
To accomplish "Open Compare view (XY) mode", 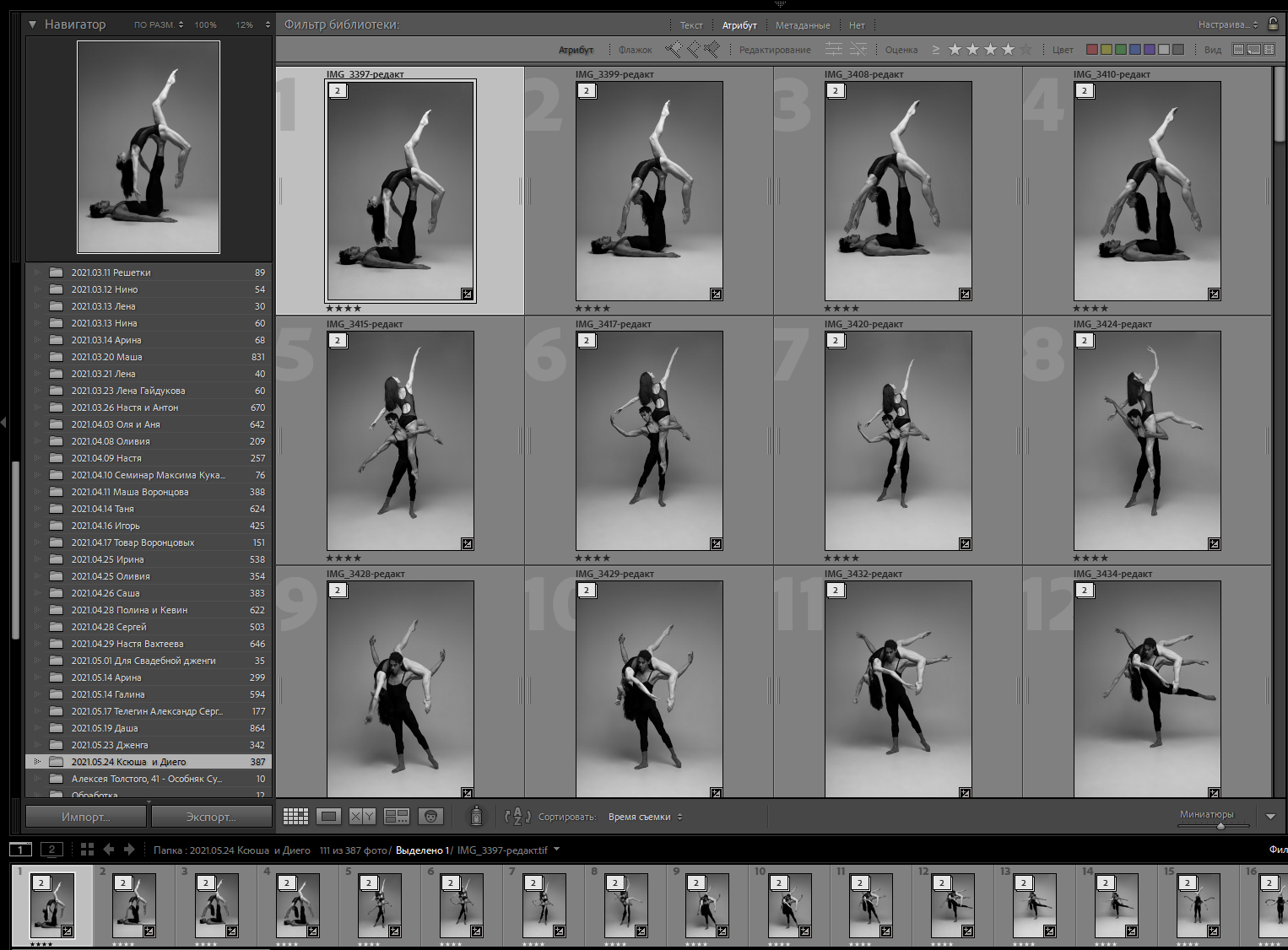I will pyautogui.click(x=362, y=816).
